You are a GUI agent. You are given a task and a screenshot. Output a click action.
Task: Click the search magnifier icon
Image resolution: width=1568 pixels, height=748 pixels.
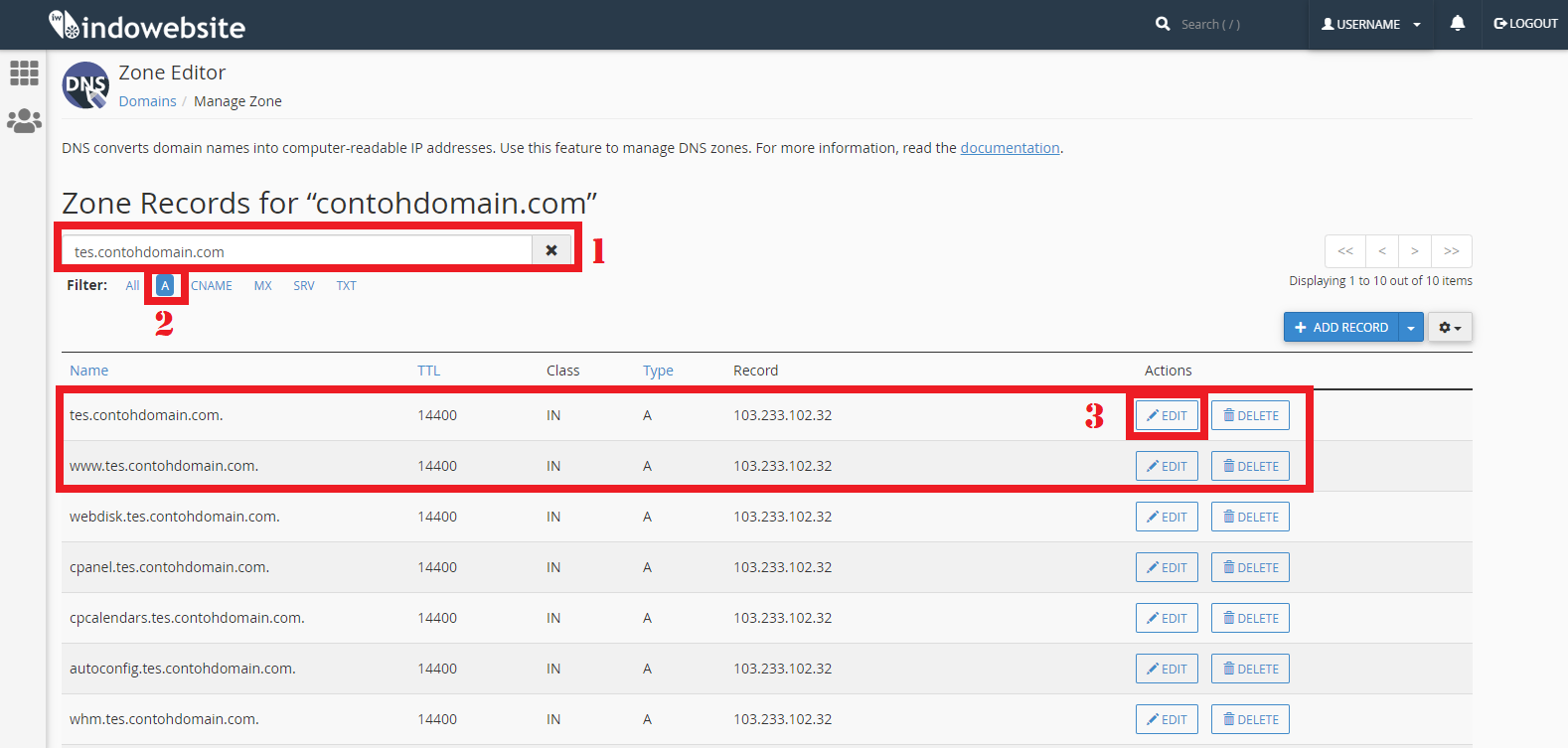[1163, 24]
